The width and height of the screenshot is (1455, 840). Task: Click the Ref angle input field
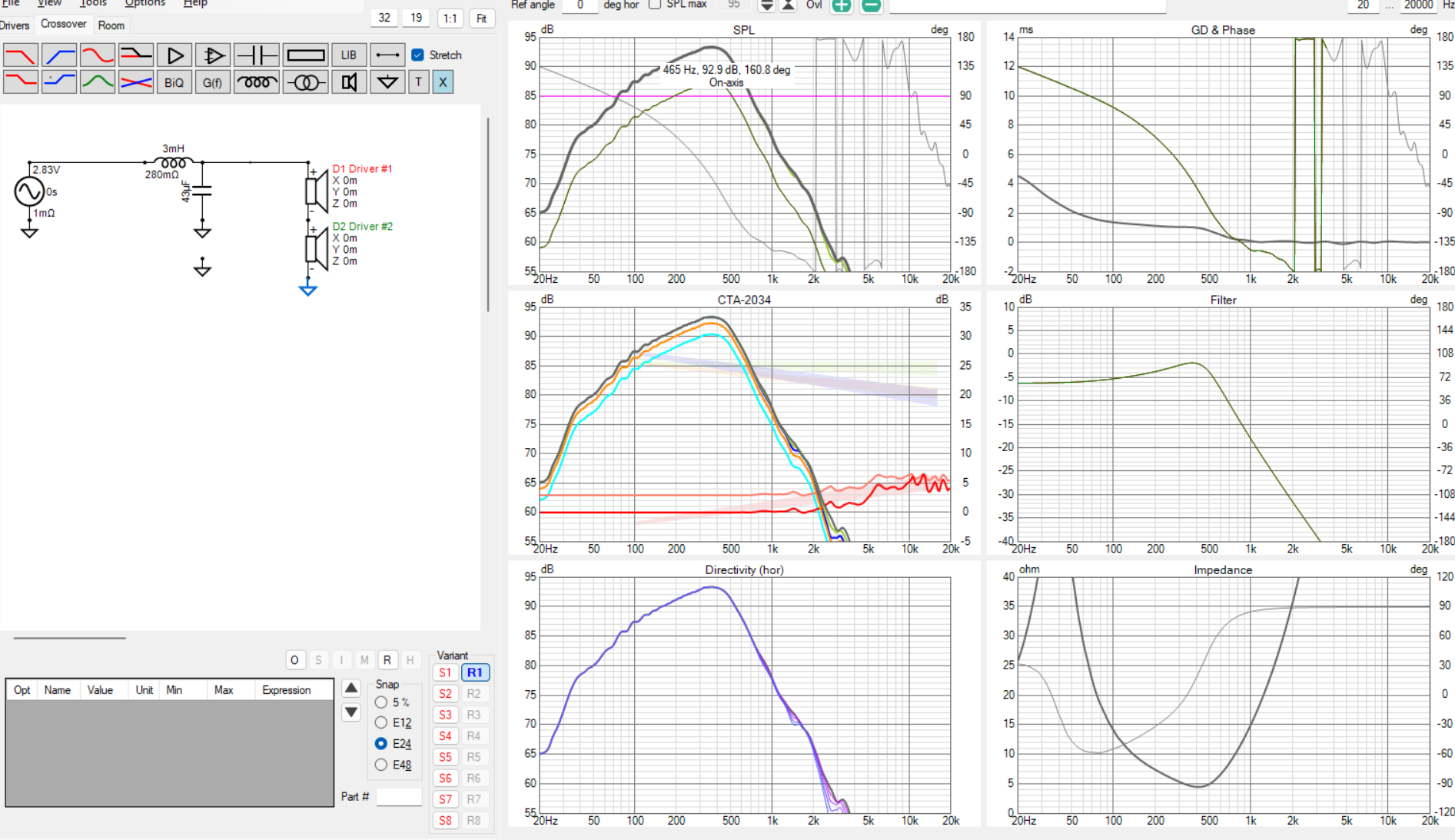[x=580, y=5]
